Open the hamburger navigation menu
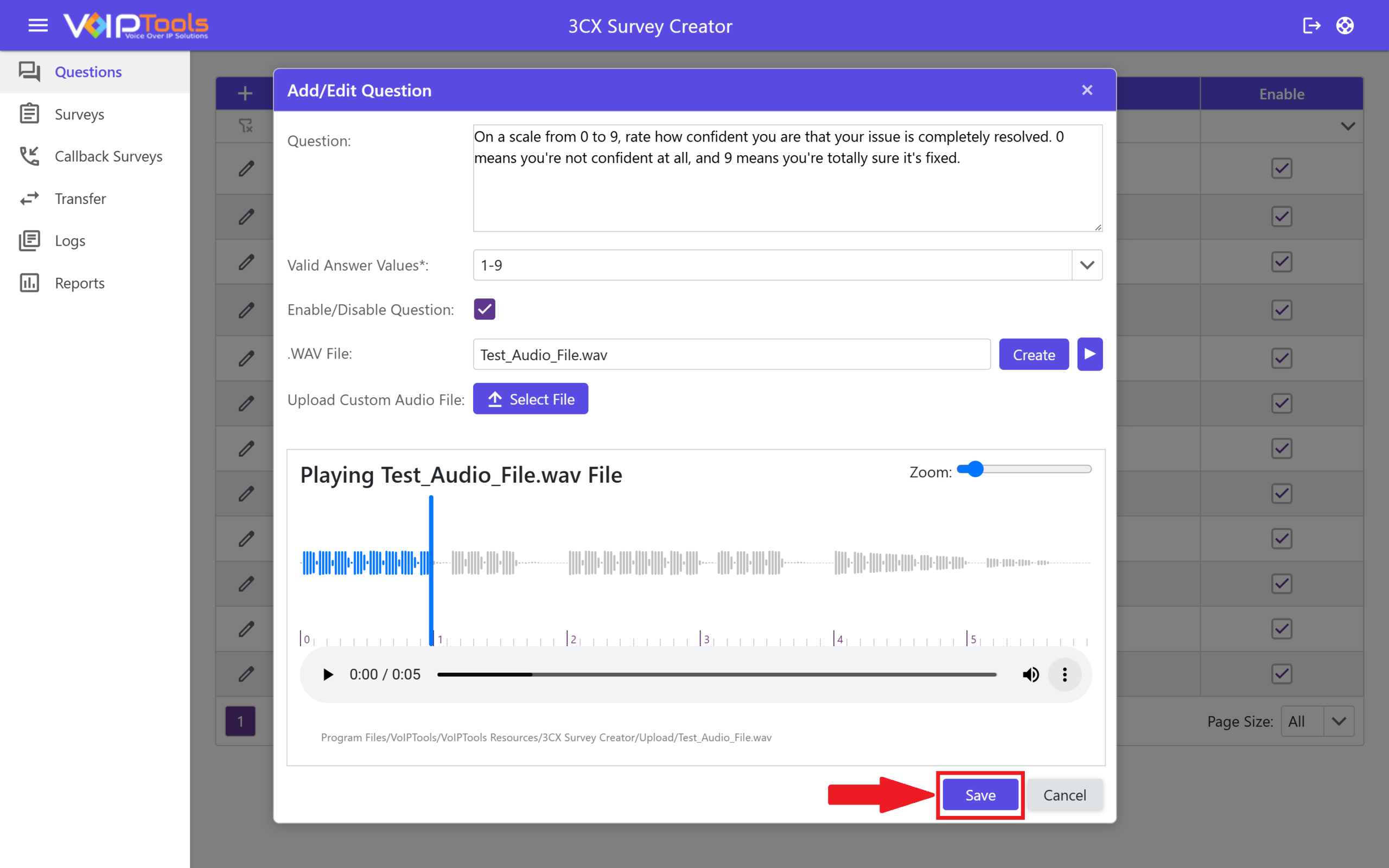The height and width of the screenshot is (868, 1389). [38, 25]
